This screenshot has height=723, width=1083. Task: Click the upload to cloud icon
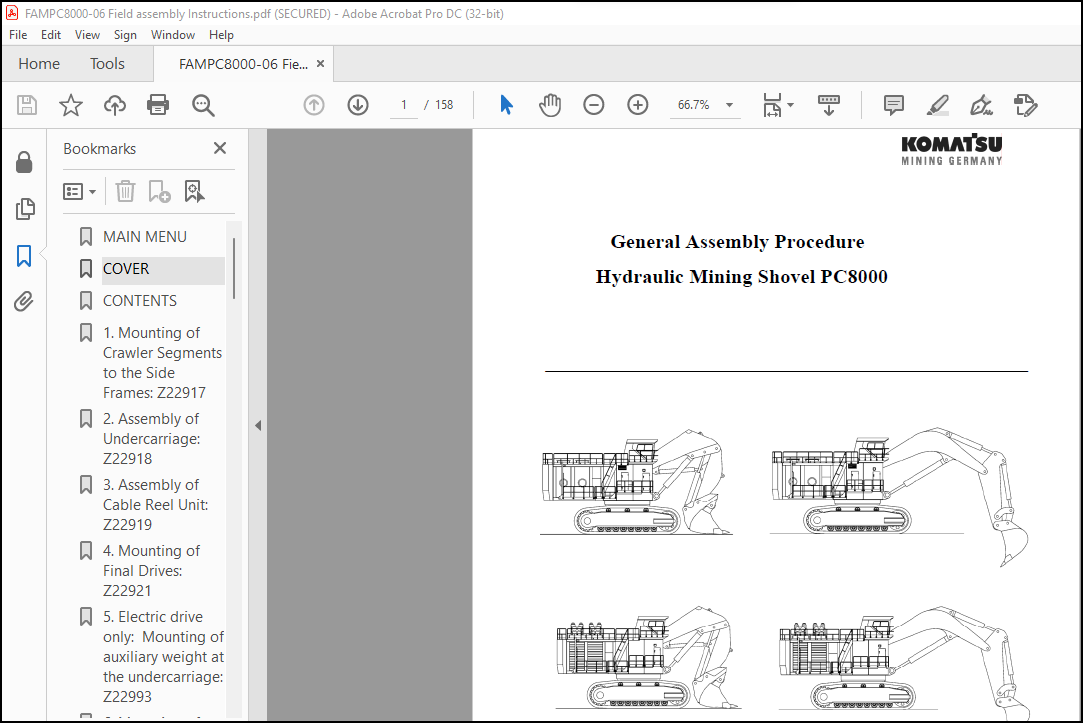pyautogui.click(x=115, y=105)
